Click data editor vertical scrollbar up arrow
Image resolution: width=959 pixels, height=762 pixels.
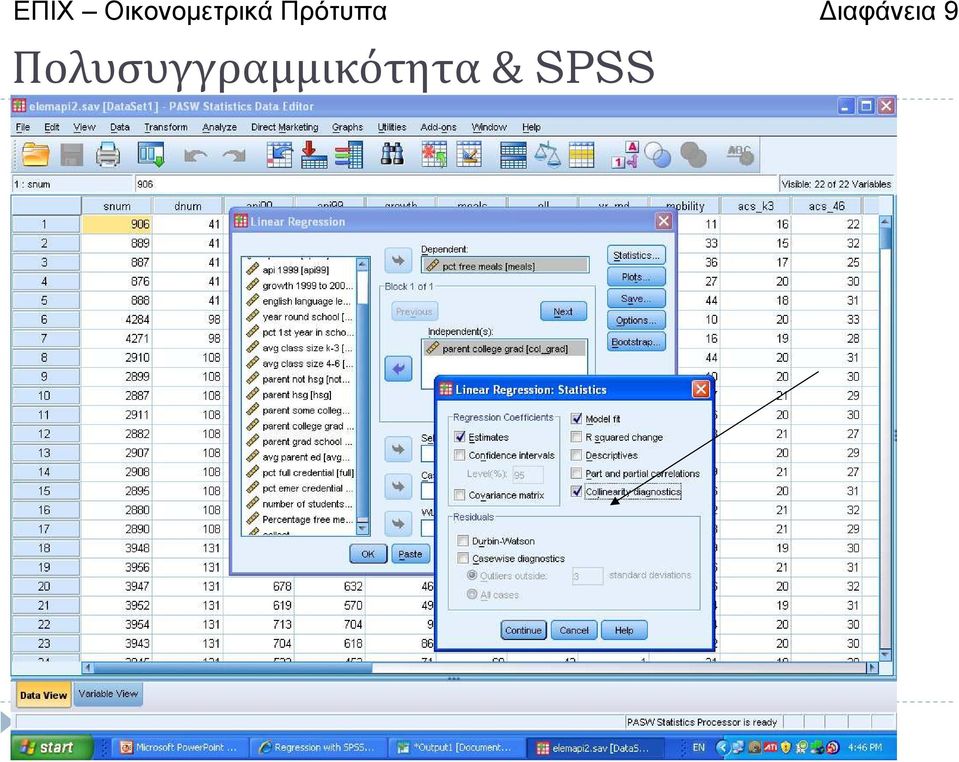click(x=885, y=222)
